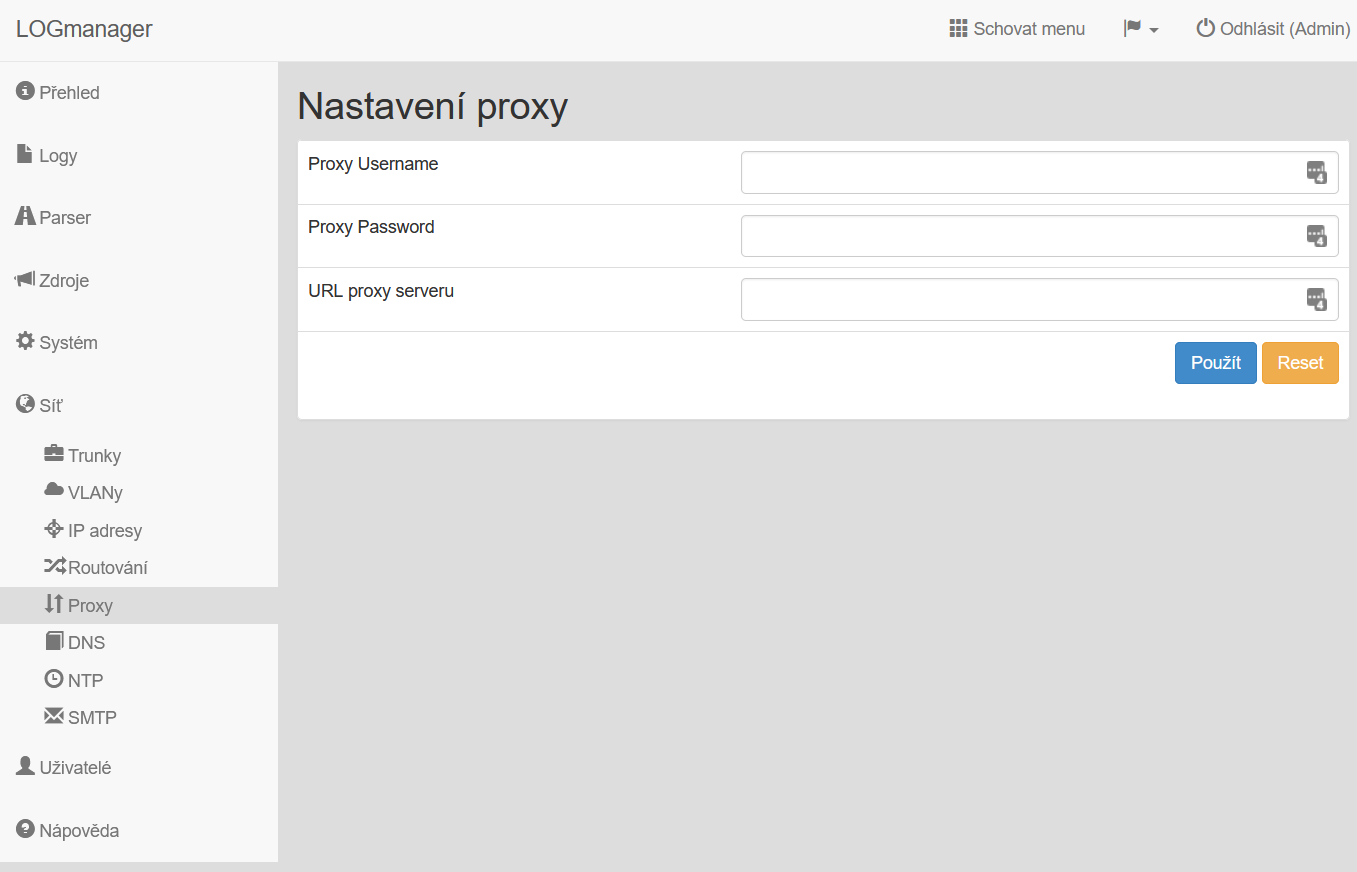This screenshot has width=1357, height=872.
Task: Click the Proxy Password label
Action: tap(371, 227)
